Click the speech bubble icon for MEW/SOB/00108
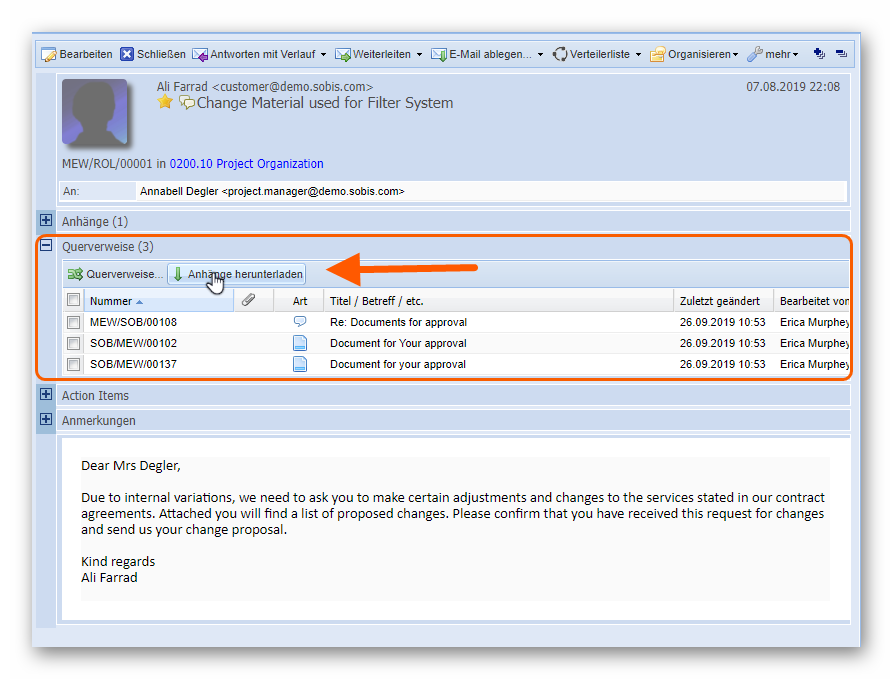The width and height of the screenshot is (893, 679). (x=300, y=322)
